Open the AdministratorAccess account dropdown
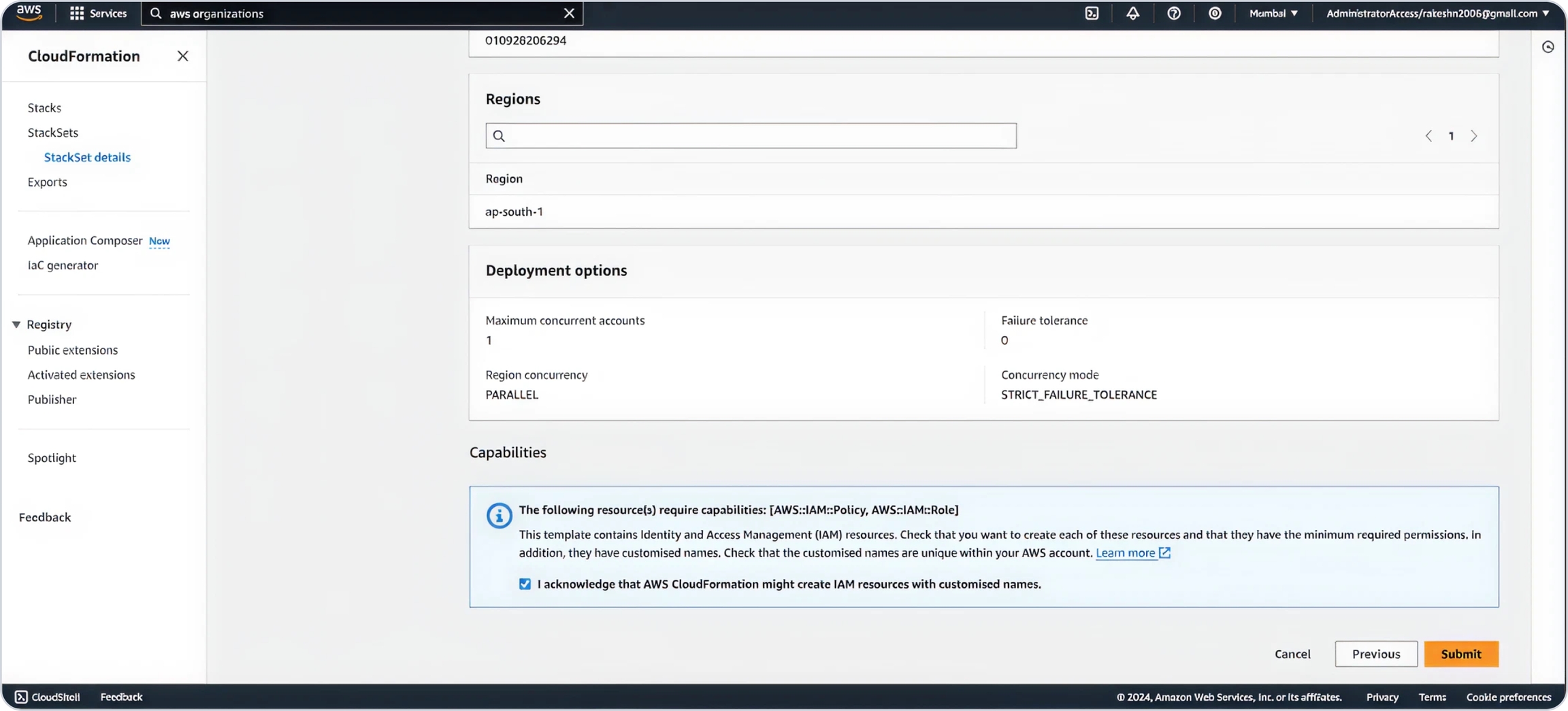The height and width of the screenshot is (711, 1568). [1437, 14]
